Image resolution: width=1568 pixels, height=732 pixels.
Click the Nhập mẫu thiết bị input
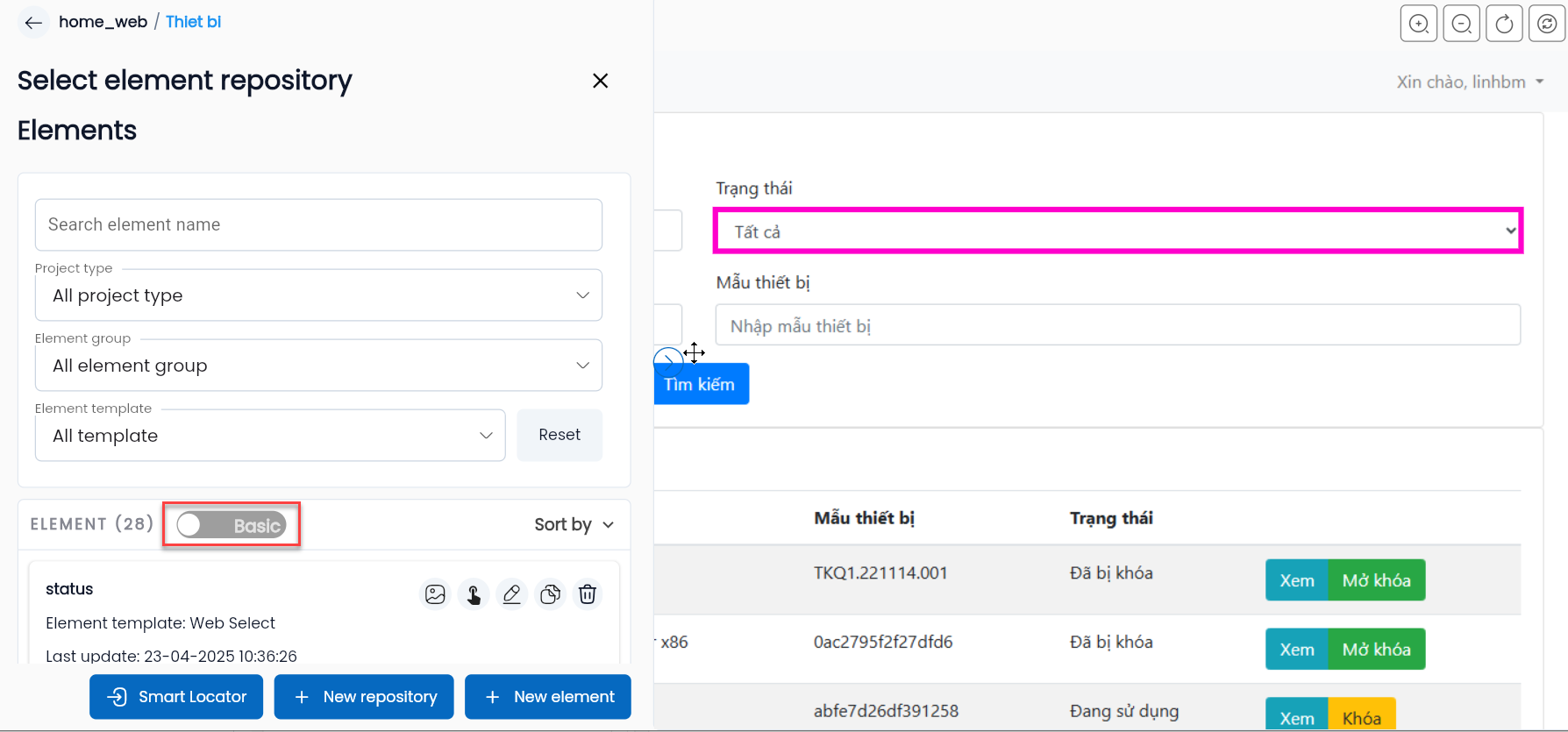[x=1118, y=325]
